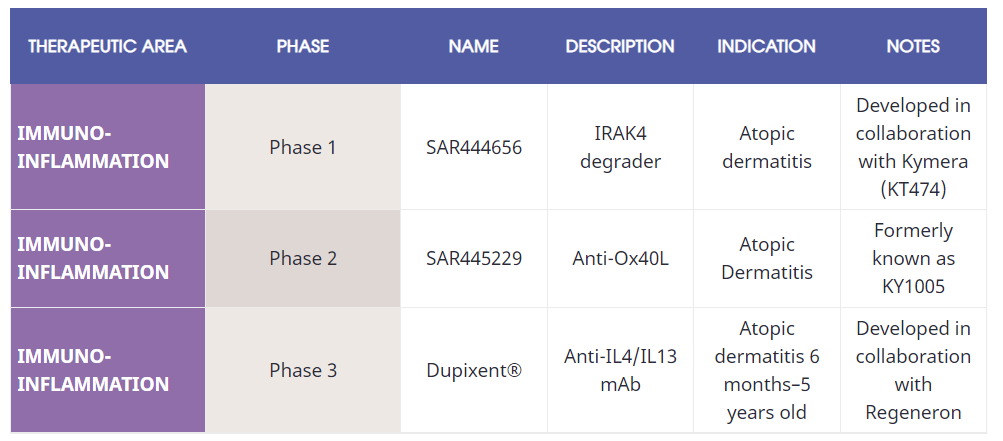Click the Atopic dermatitis 6 months–5 years indication
Image resolution: width=1003 pixels, height=441 pixels.
coord(767,370)
